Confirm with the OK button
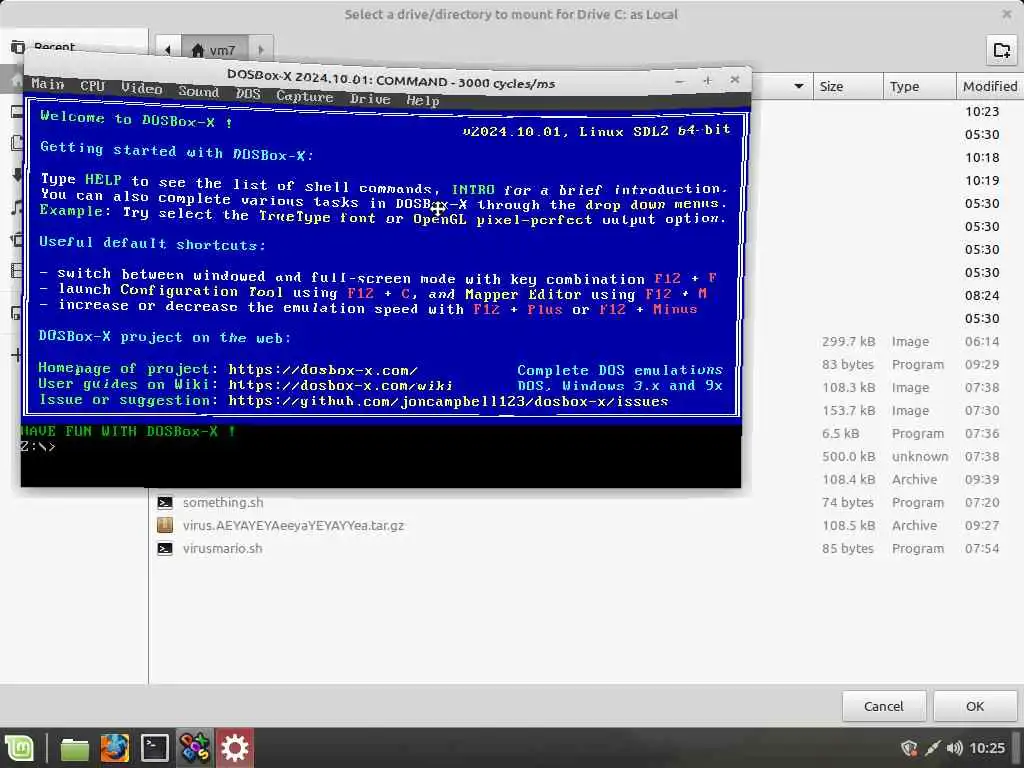 [x=974, y=706]
